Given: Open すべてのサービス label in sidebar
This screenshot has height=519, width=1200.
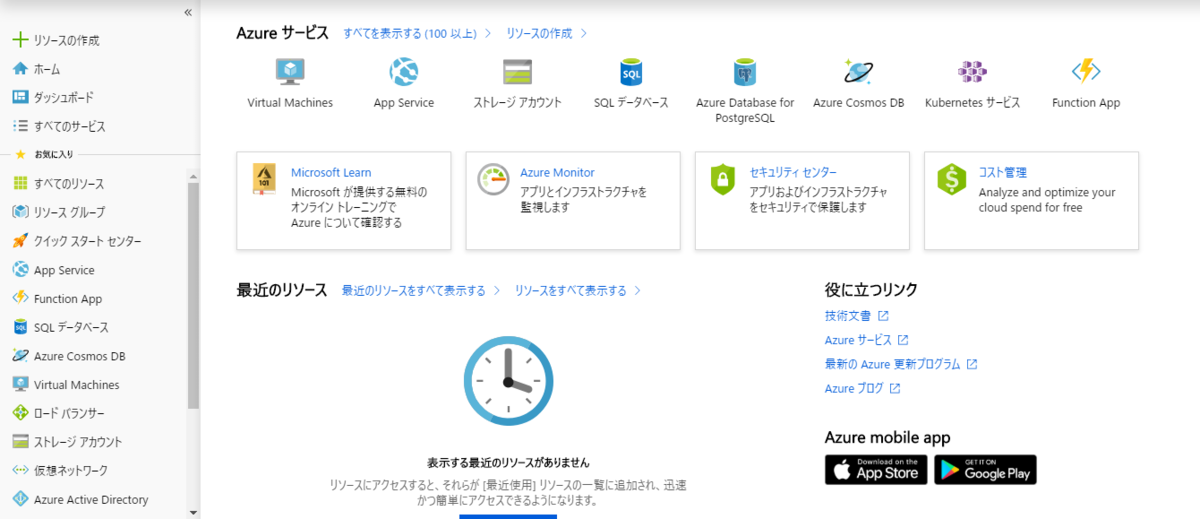Looking at the screenshot, I should (x=70, y=126).
